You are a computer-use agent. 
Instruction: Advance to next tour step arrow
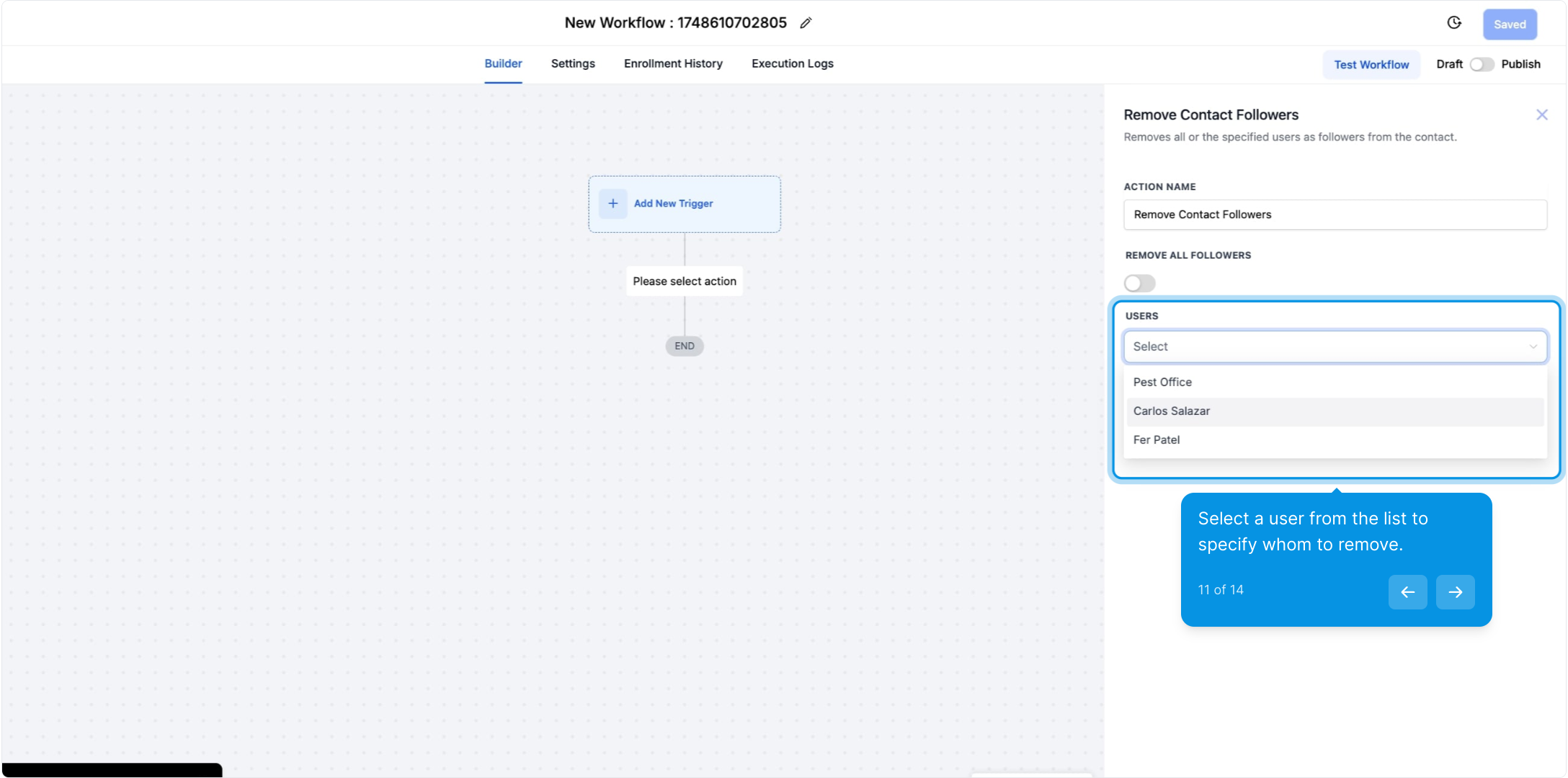[1455, 592]
